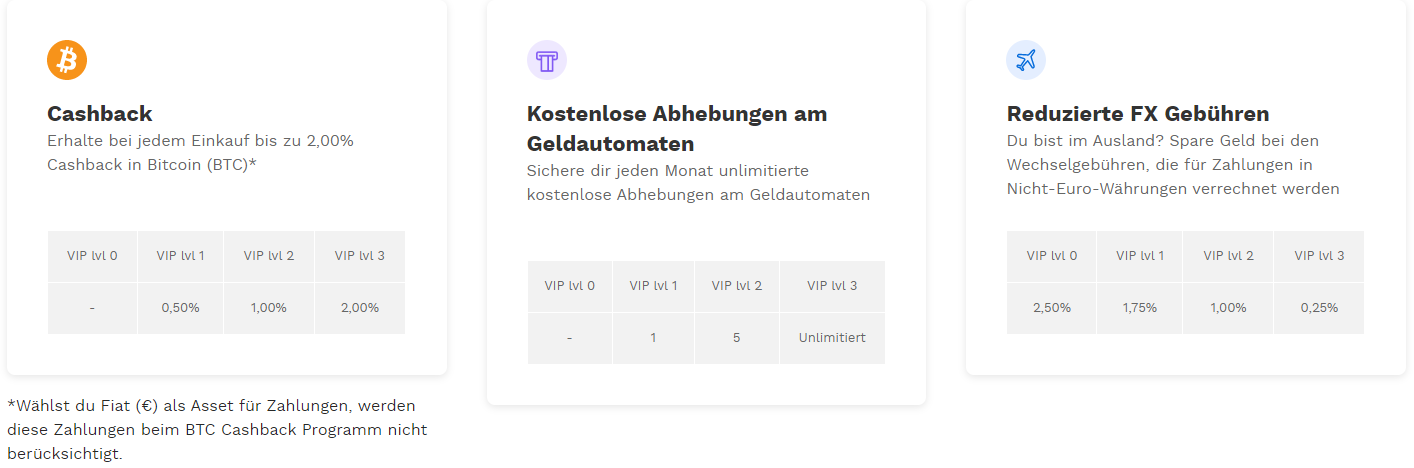Select the withdrawals cell showing 5
Image resolution: width=1414 pixels, height=468 pixels.
(737, 338)
